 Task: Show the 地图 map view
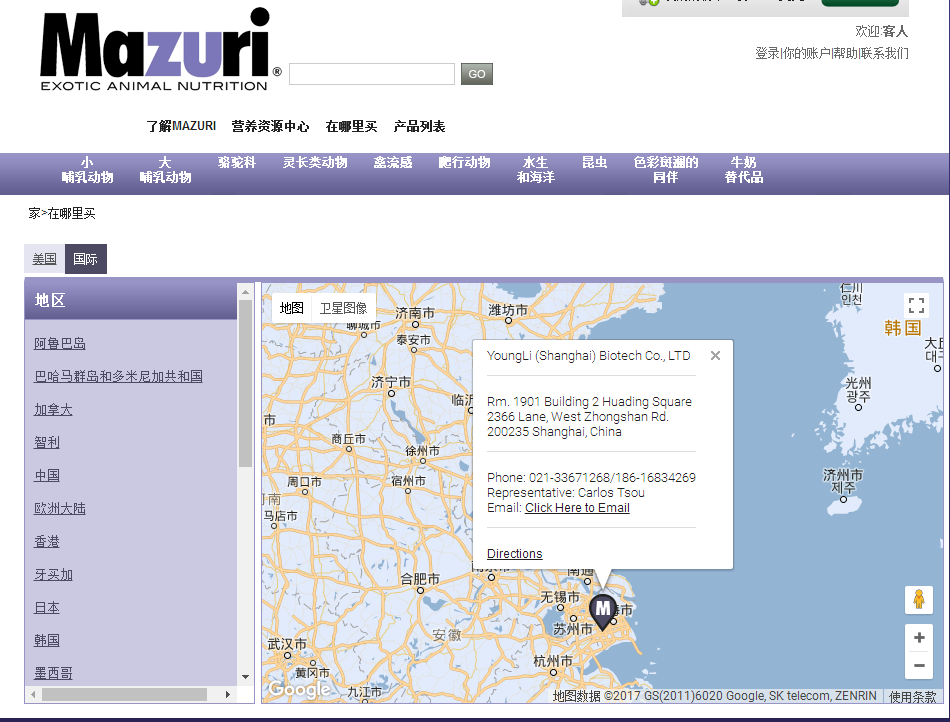291,308
